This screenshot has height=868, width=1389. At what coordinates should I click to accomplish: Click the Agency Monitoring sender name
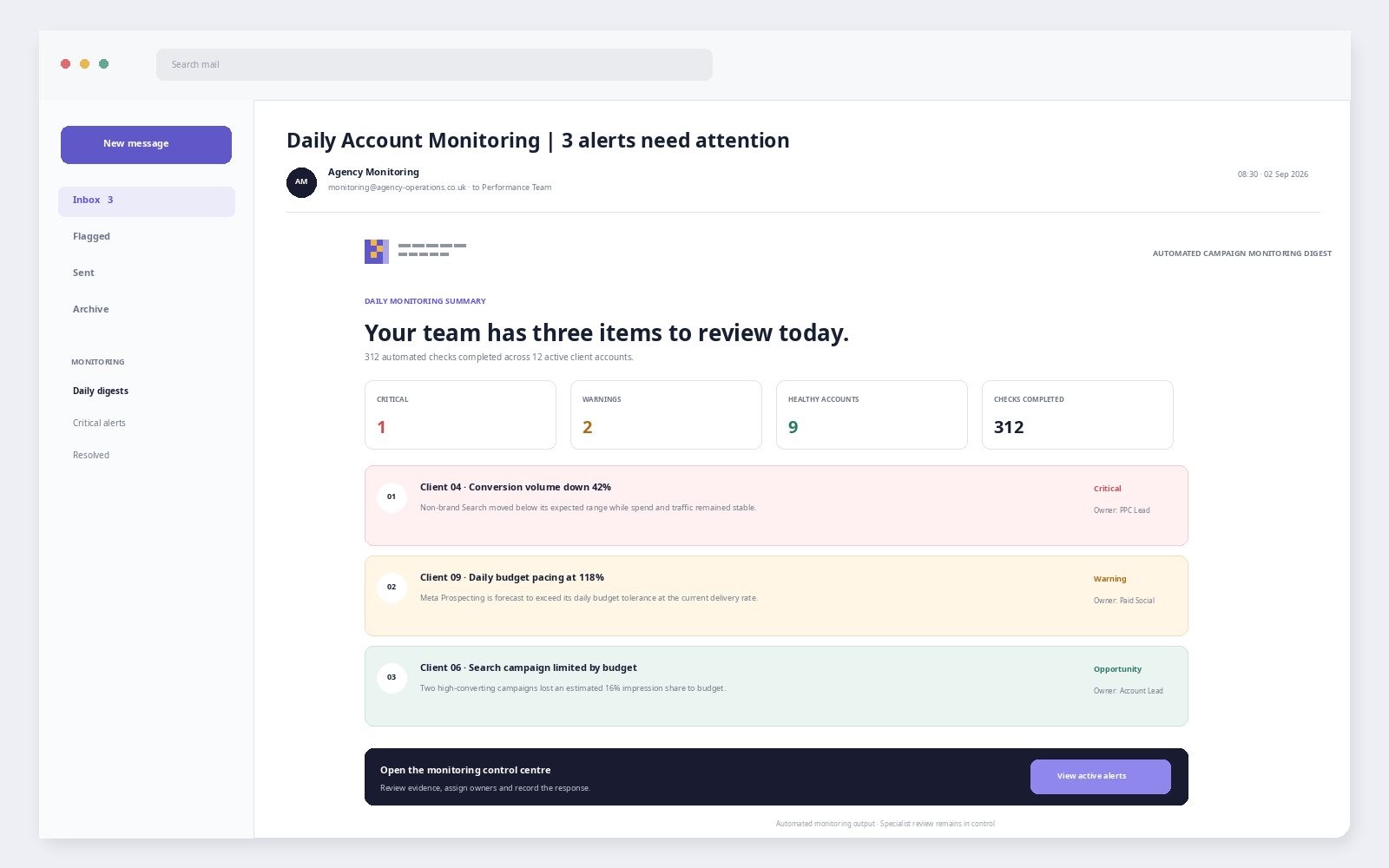coord(373,172)
